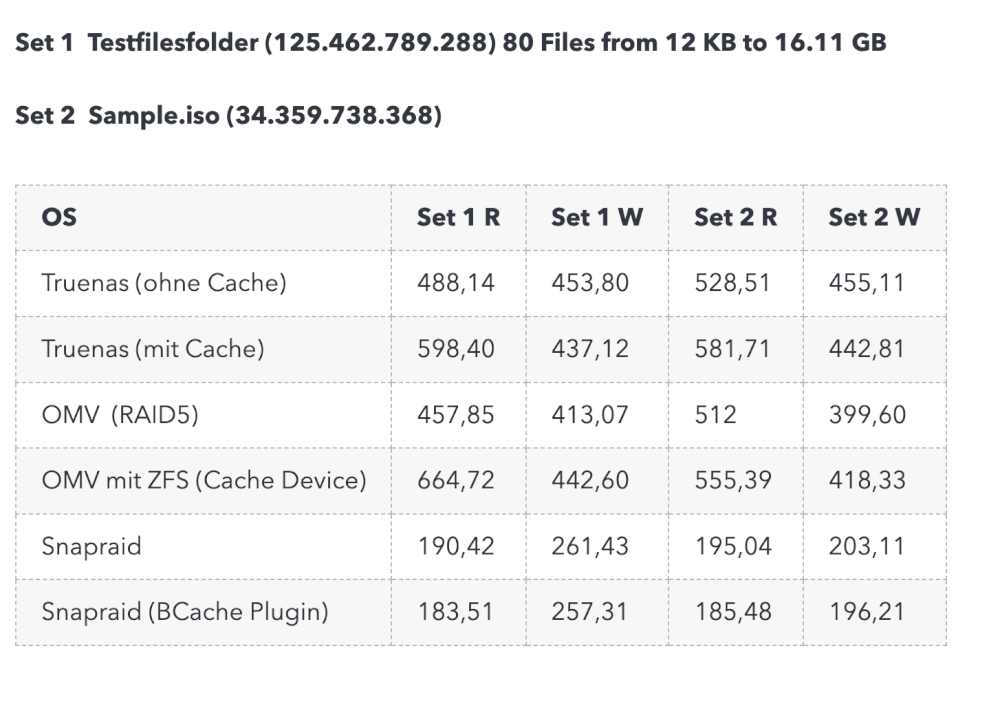Select the Truenas (ohne Cache) row label

(x=164, y=283)
